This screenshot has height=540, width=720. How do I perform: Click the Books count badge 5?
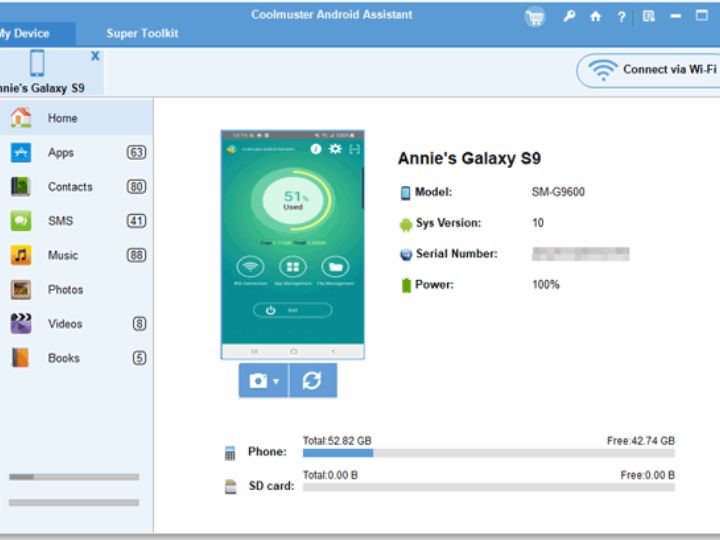[x=140, y=358]
